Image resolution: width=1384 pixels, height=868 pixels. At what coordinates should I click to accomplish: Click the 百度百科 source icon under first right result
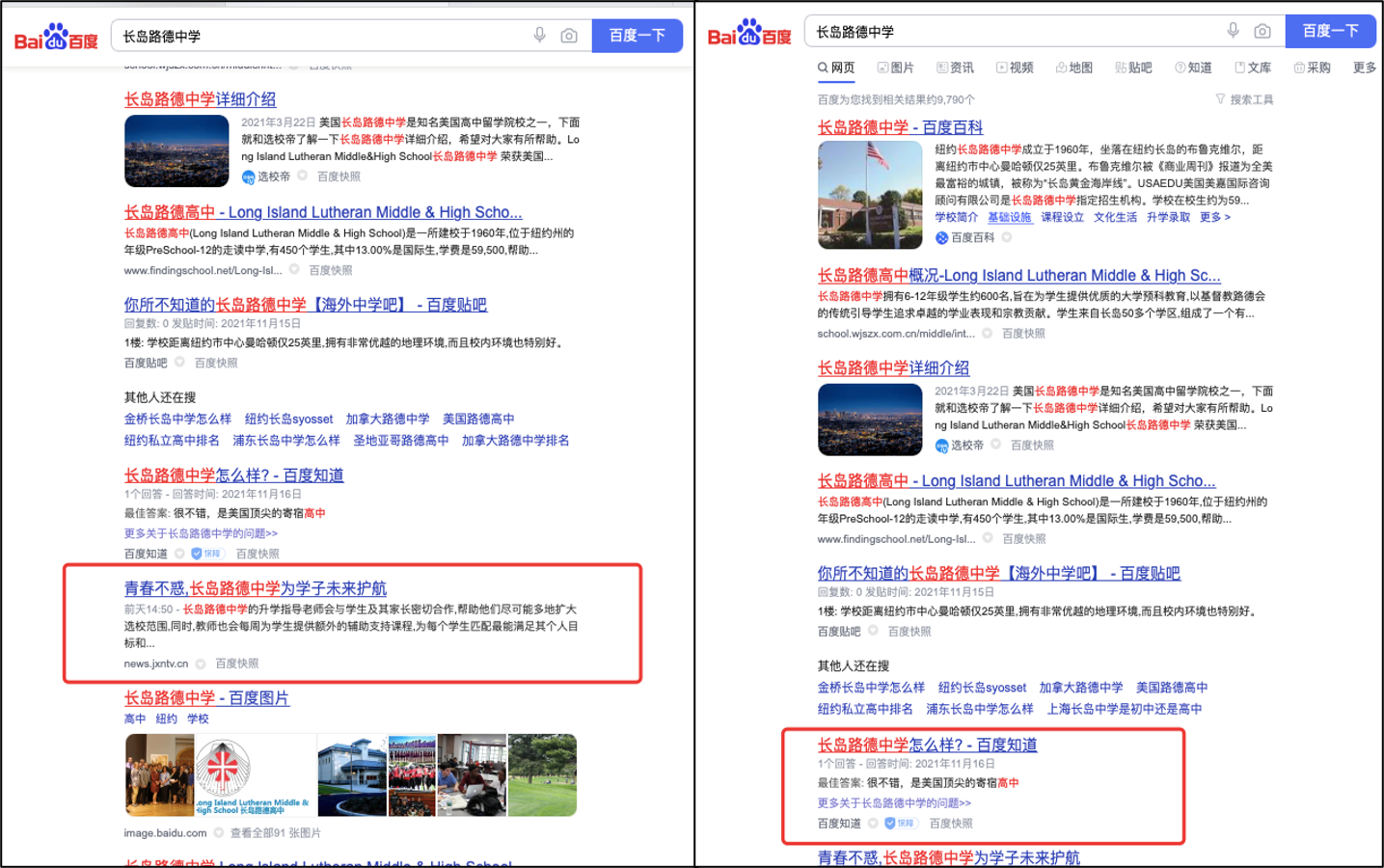(x=941, y=237)
